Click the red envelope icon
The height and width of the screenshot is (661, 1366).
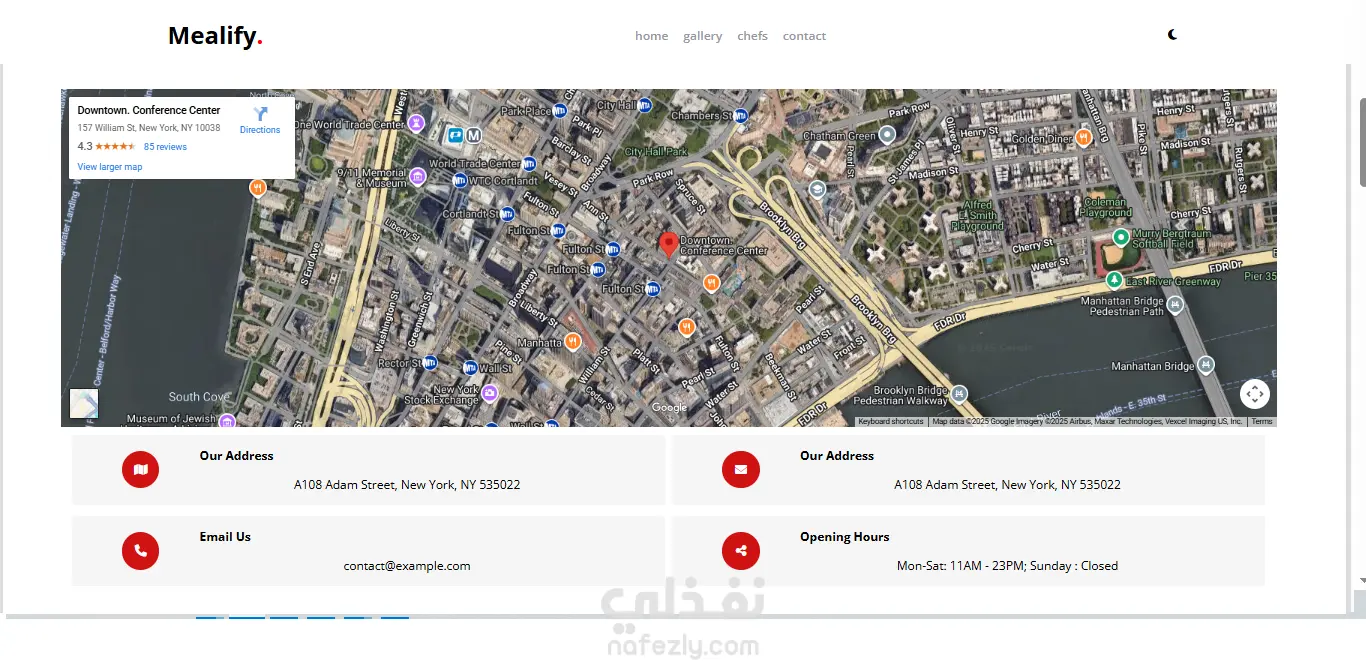coord(741,469)
